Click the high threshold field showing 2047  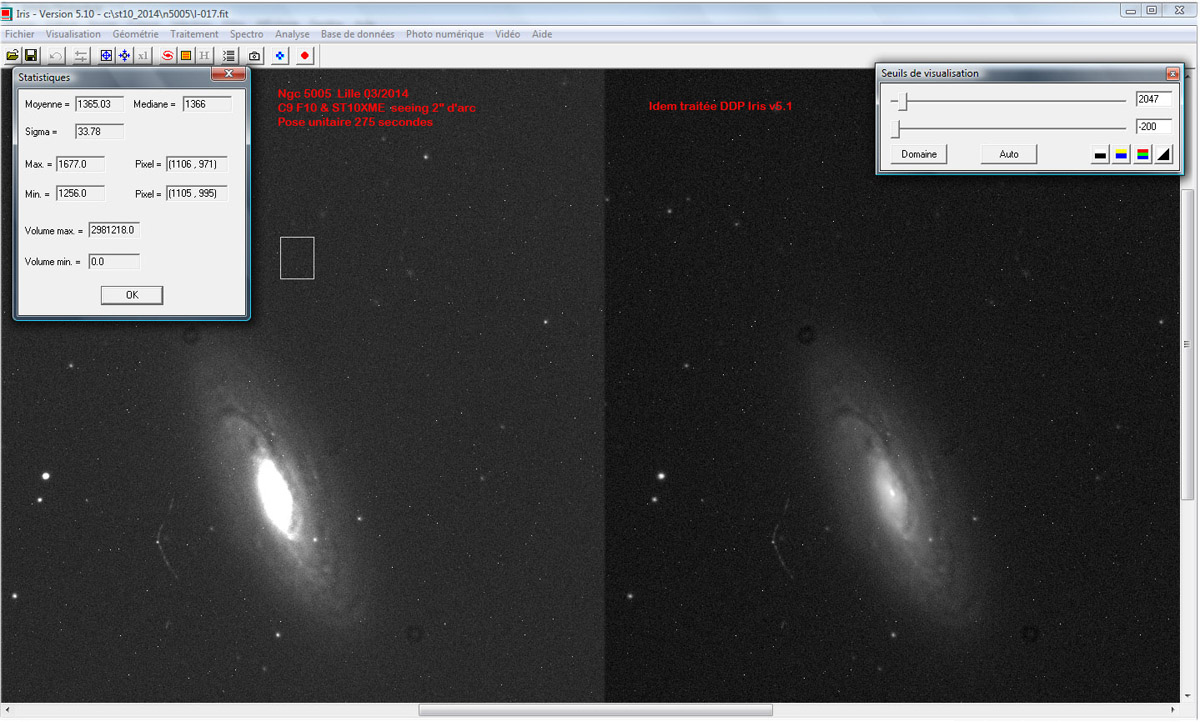click(1153, 99)
